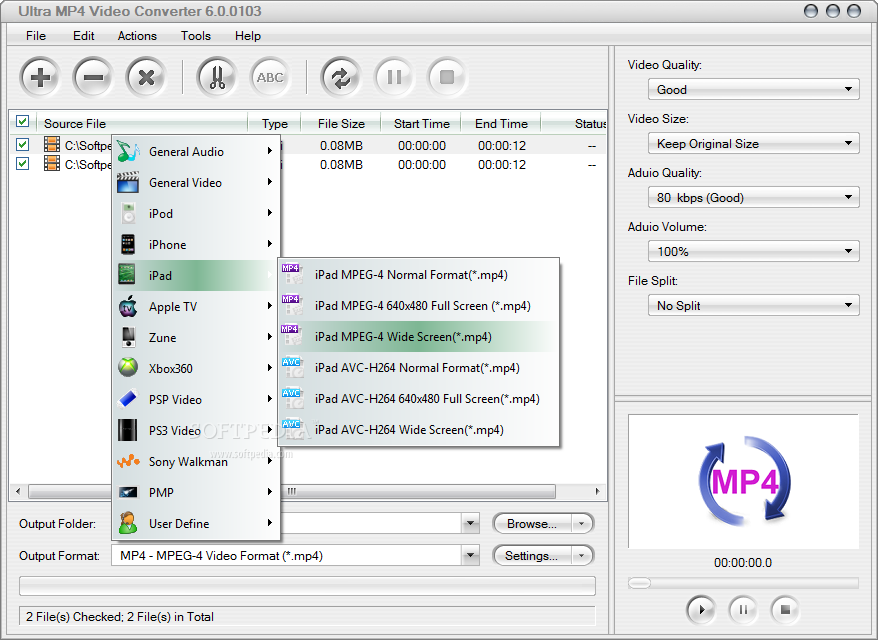Toggle the select-all checkbox in list header
This screenshot has width=878, height=640.
(x=22, y=122)
